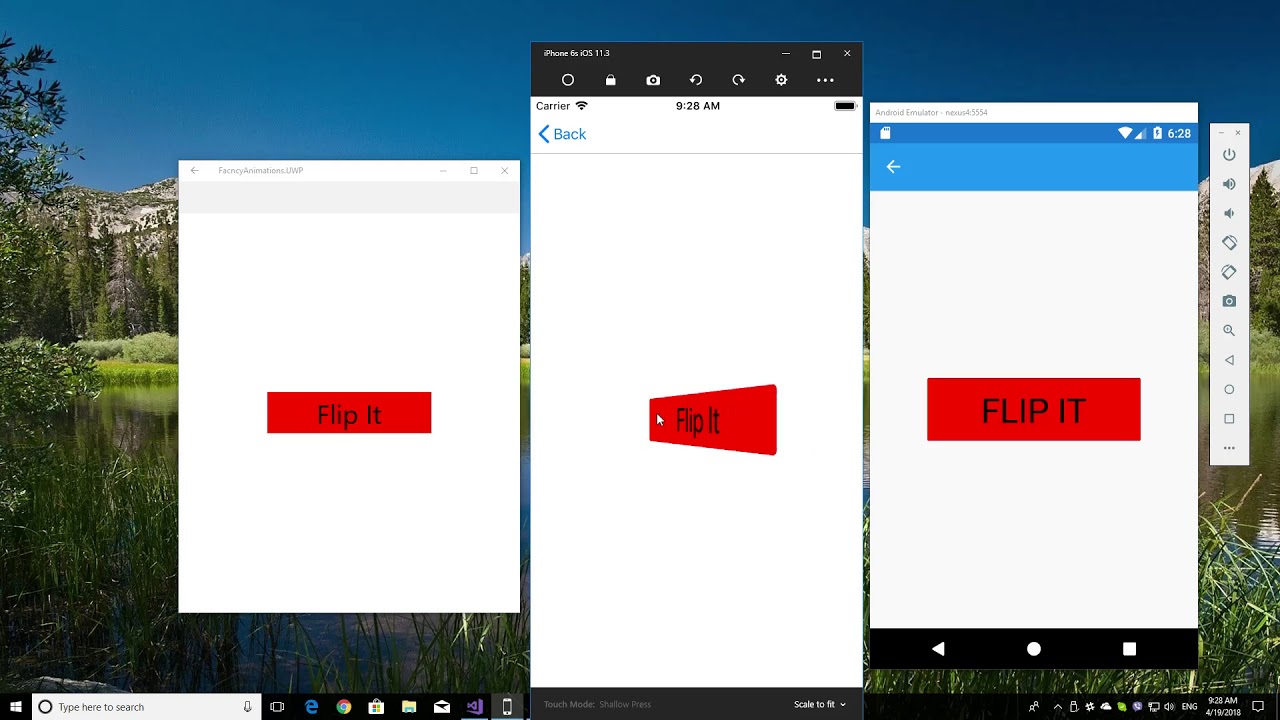Open Action Center notifications
Screen dimensions: 1280x720
(1258, 707)
